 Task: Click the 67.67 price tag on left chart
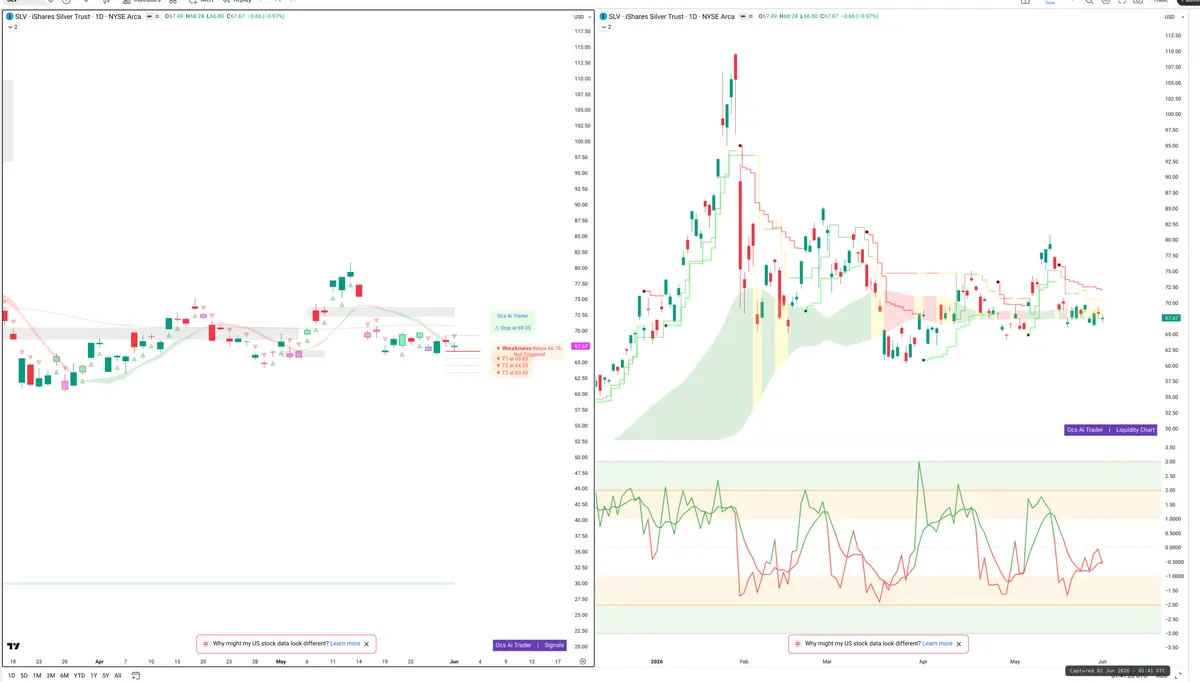coord(580,346)
